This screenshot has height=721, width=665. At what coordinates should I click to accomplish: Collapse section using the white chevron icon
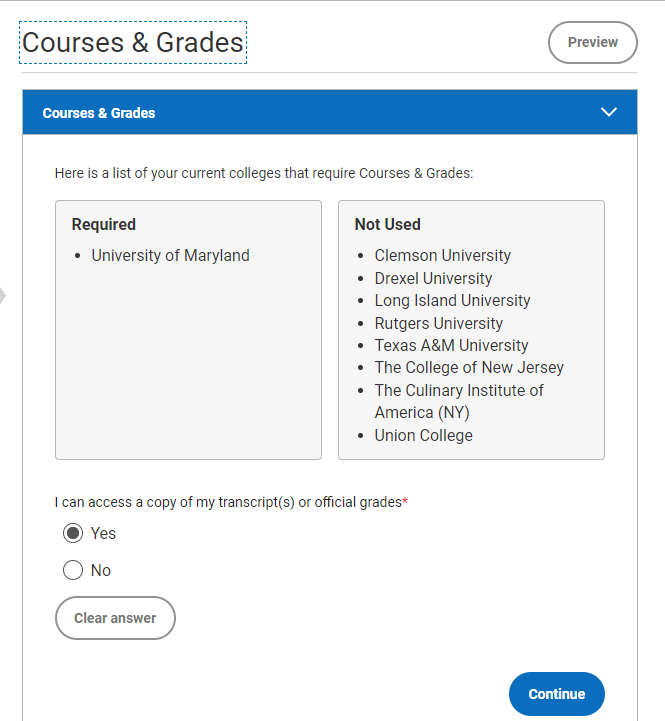608,112
